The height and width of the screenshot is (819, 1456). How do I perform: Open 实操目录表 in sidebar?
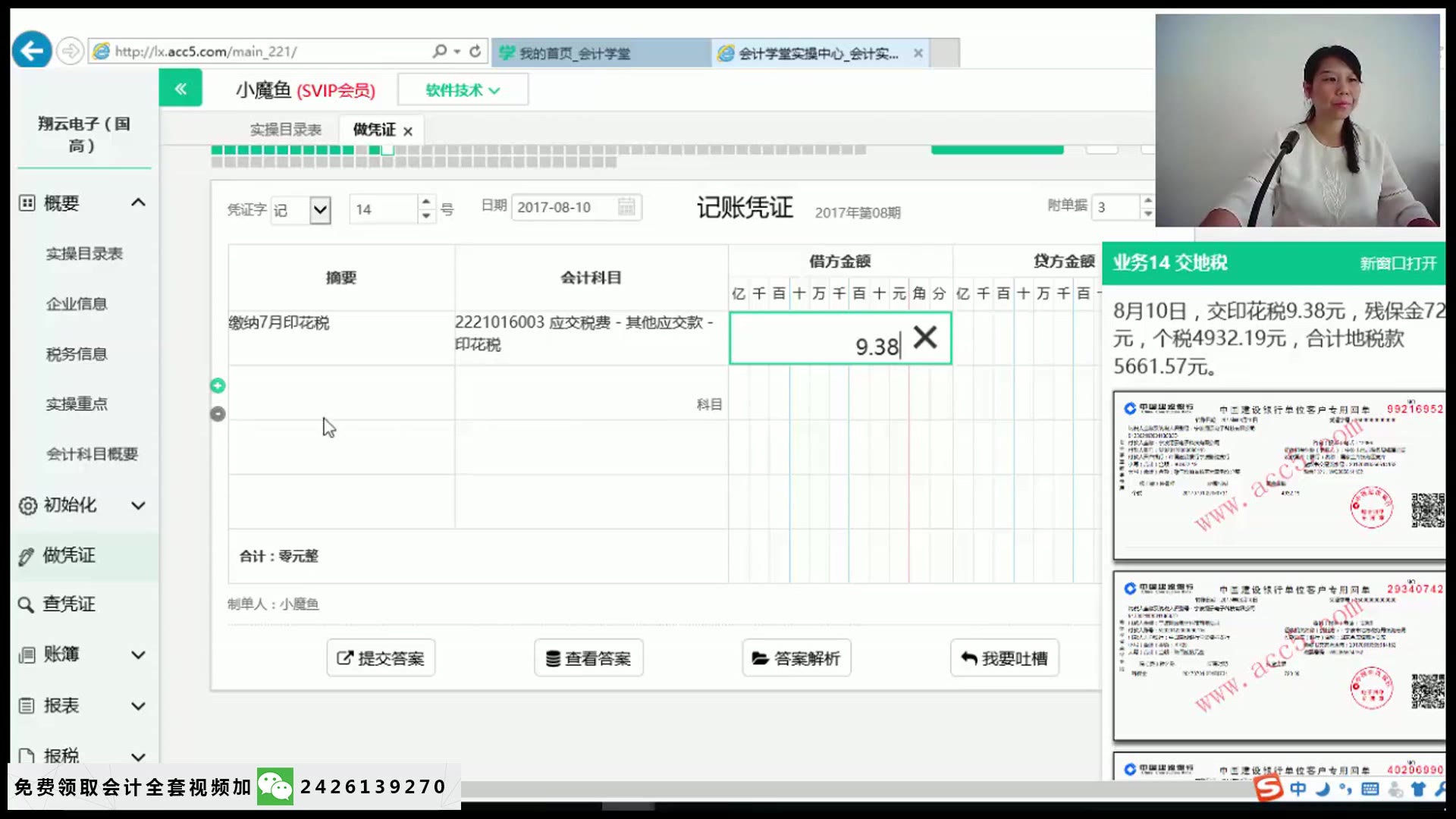pos(84,253)
